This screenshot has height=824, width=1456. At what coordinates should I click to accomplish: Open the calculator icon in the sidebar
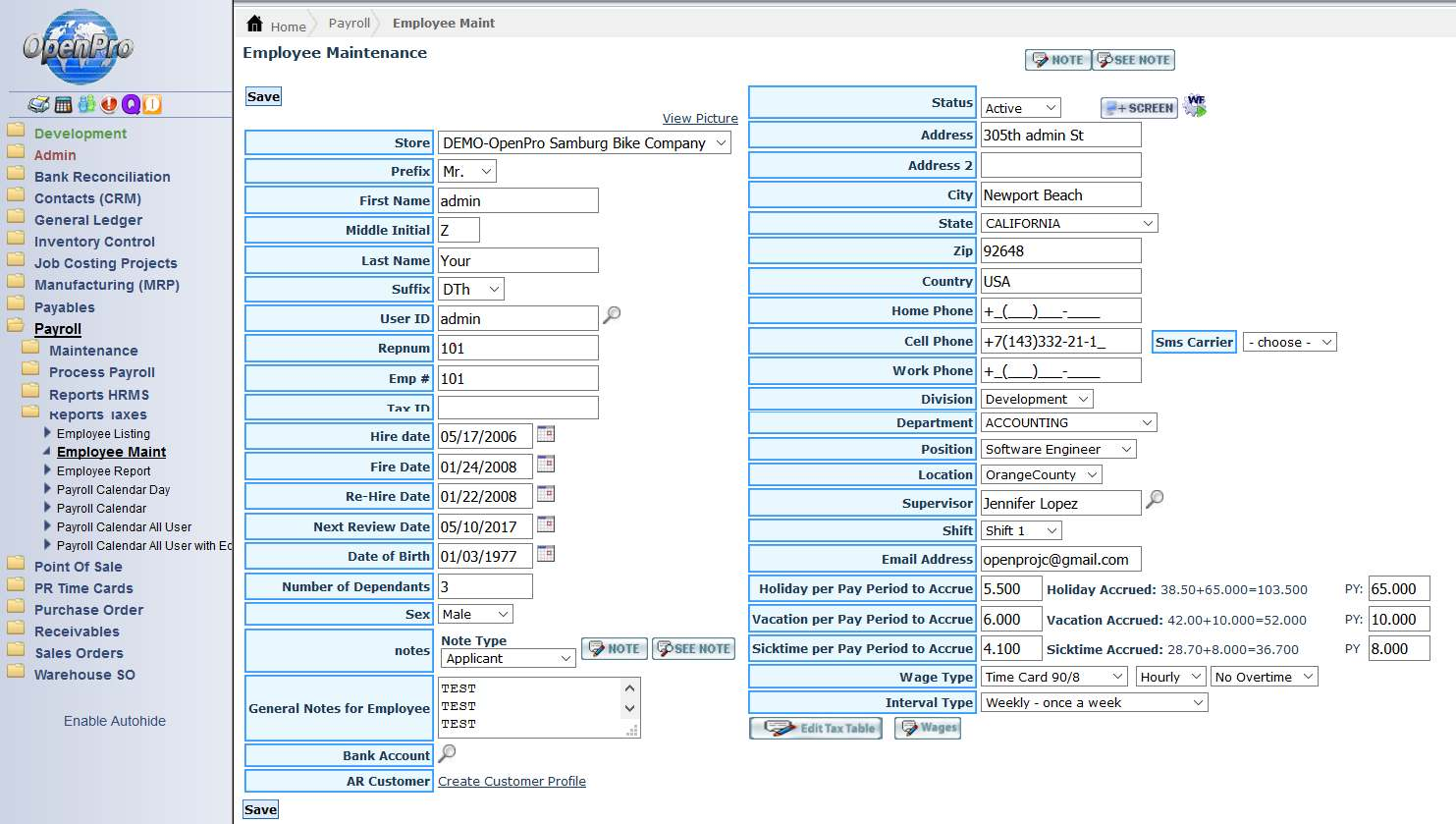click(63, 105)
